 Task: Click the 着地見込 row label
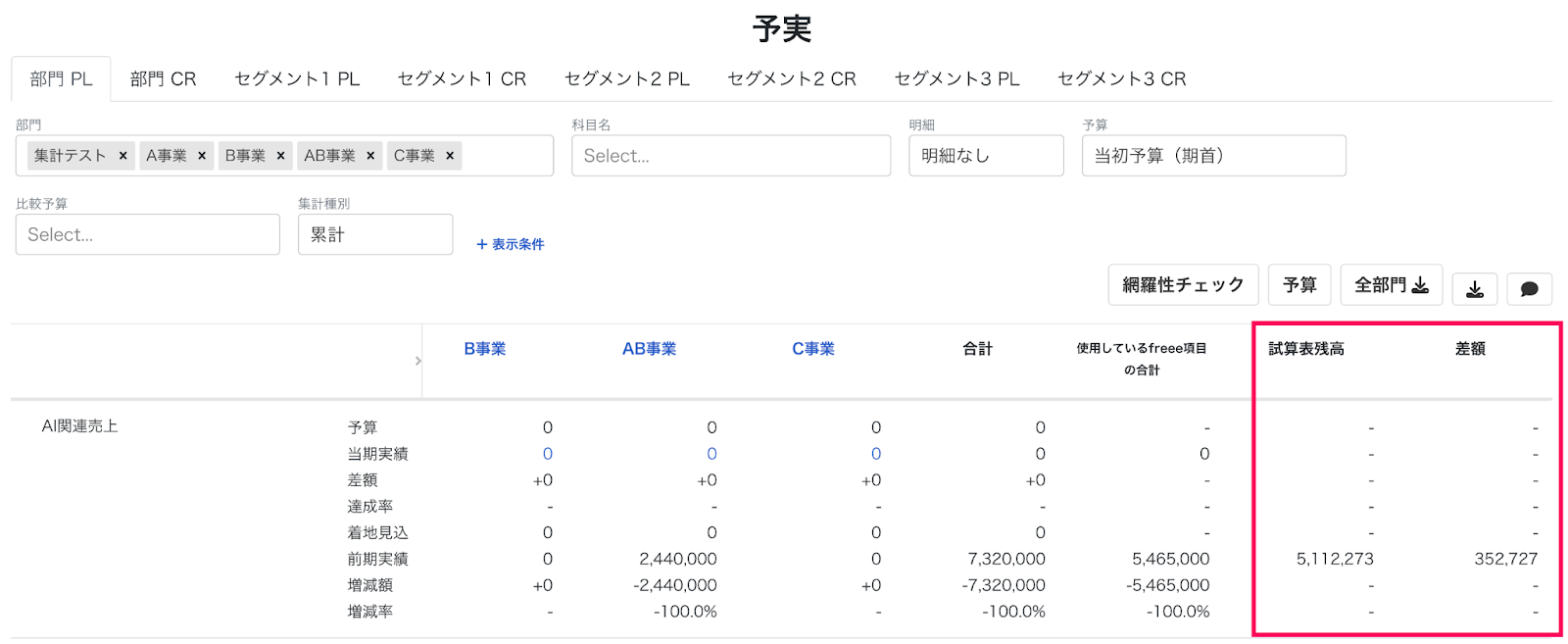377,532
